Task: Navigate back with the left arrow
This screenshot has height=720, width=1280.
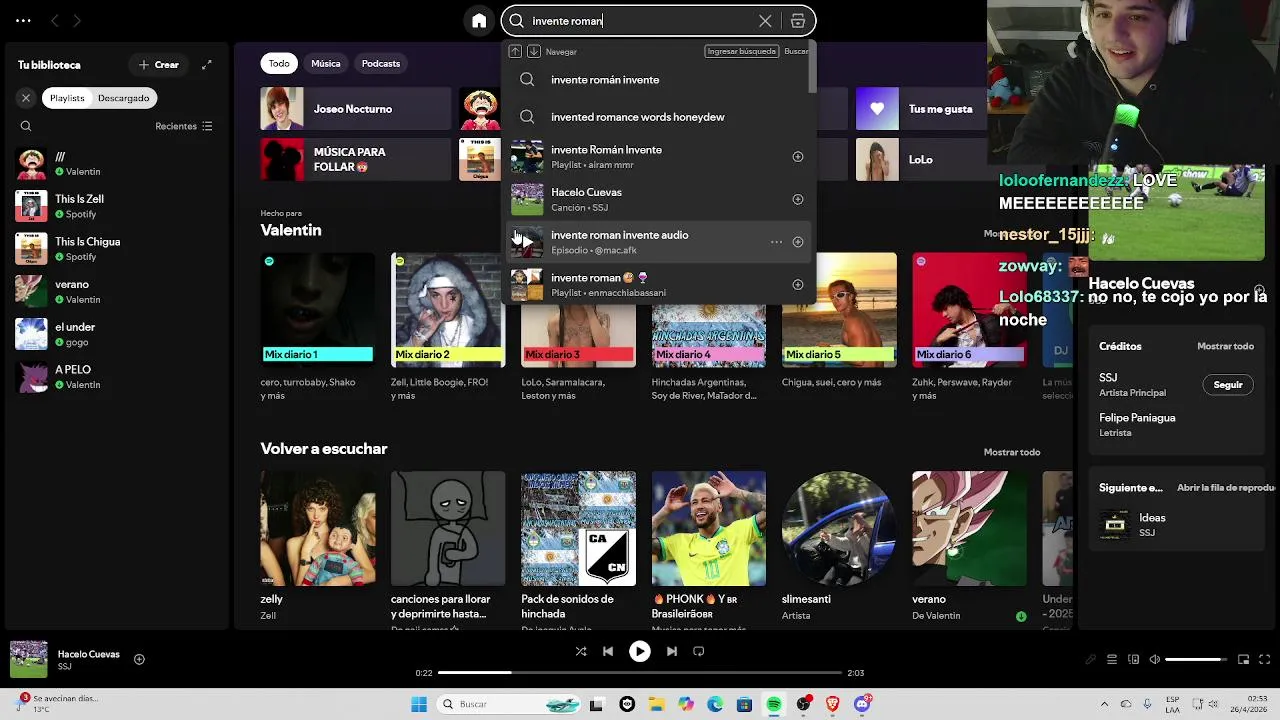Action: point(55,20)
